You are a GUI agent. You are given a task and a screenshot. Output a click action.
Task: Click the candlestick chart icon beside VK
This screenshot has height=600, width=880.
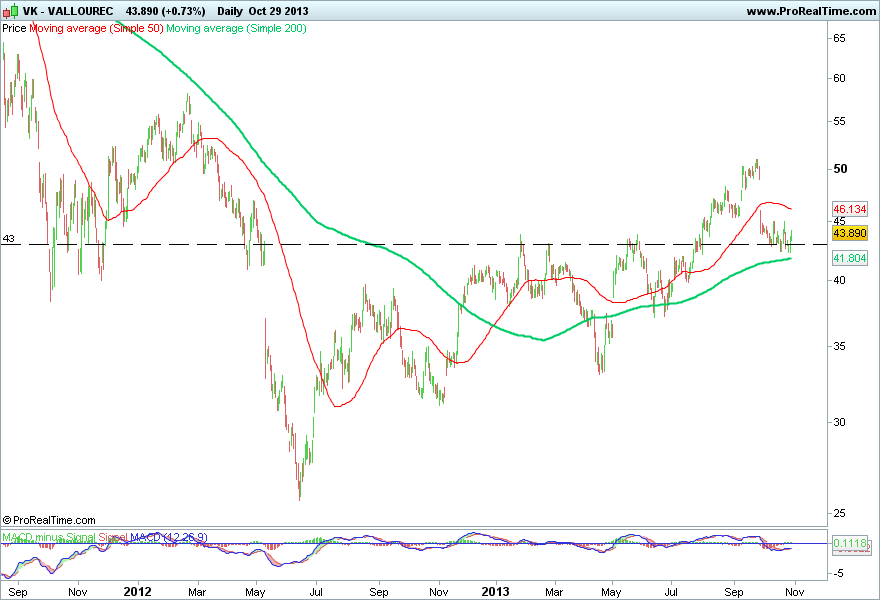(x=10, y=11)
